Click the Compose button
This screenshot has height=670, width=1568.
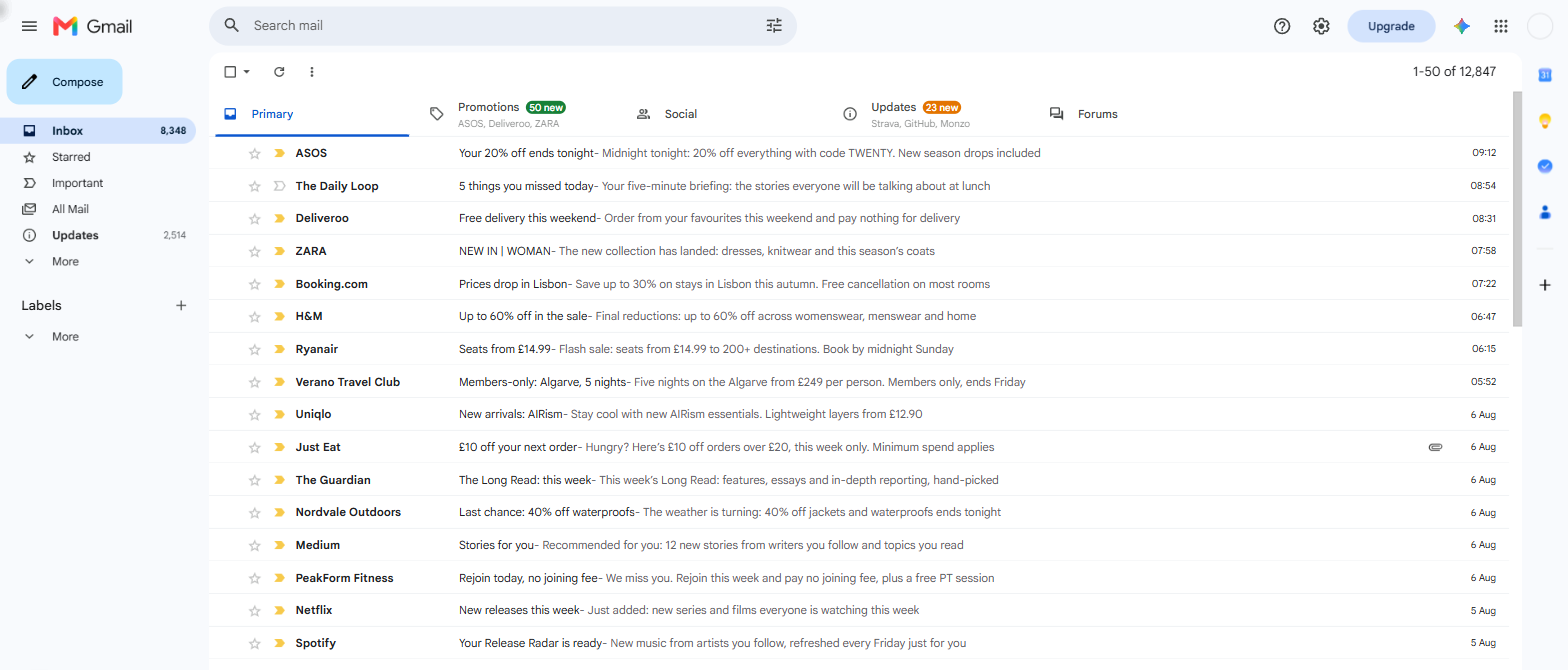tap(64, 82)
